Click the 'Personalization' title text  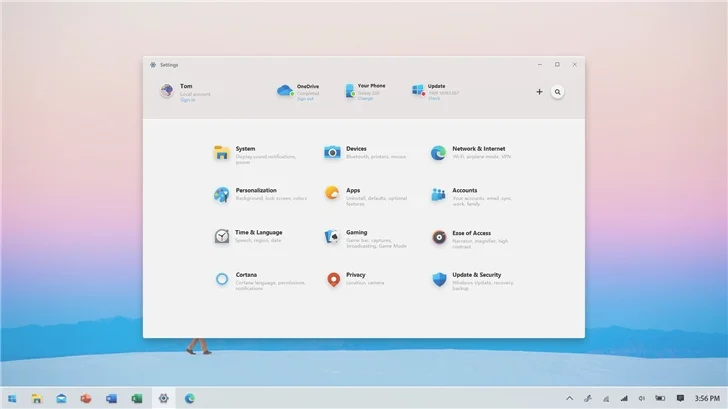click(256, 190)
